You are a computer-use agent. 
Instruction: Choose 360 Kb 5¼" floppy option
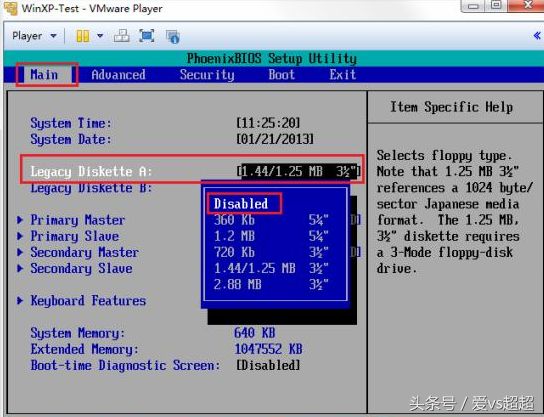click(x=271, y=220)
